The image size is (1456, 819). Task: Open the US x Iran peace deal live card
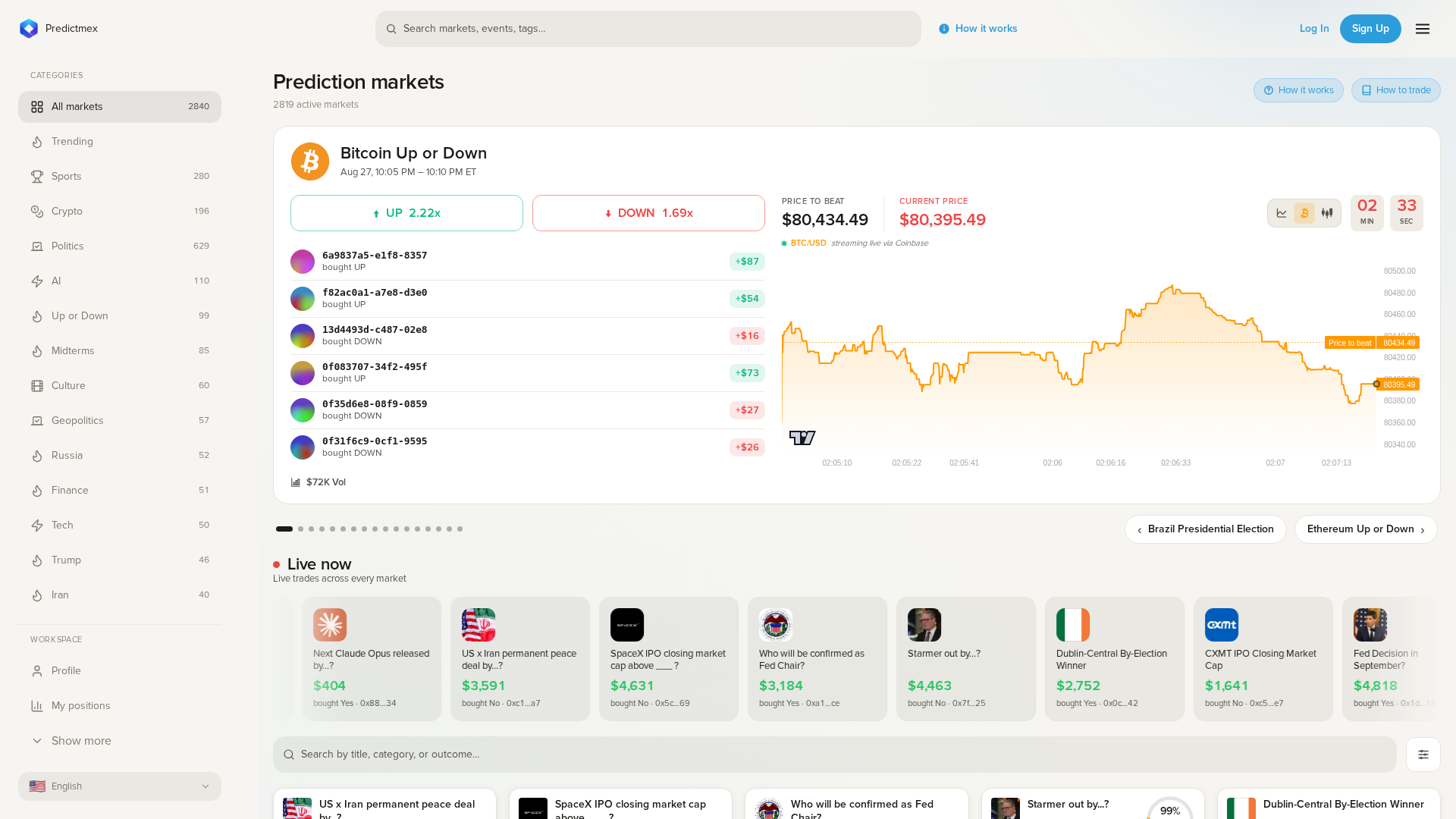click(x=520, y=659)
